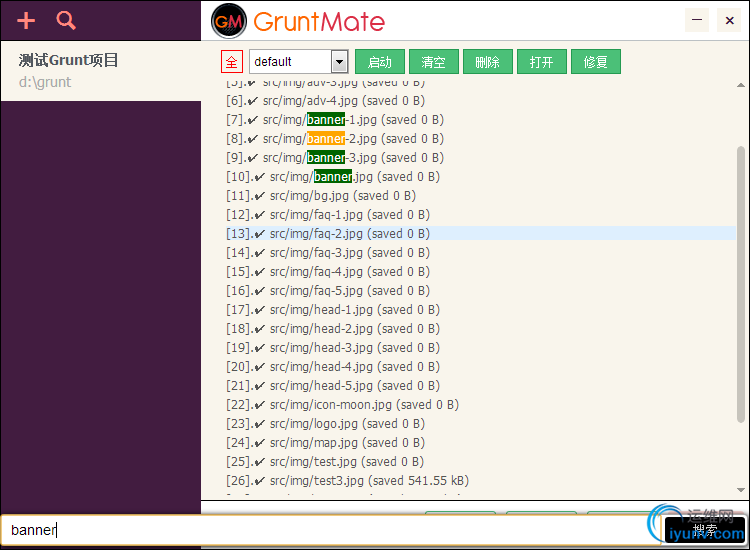Click highlighted log line src/img/faq-2.jpg
750x550 pixels.
(x=481, y=233)
